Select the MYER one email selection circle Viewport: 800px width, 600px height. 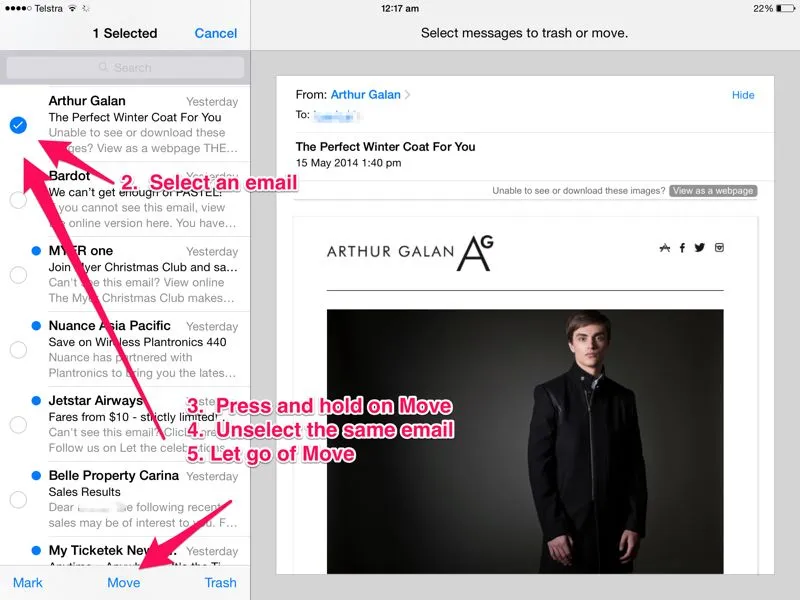(18, 275)
